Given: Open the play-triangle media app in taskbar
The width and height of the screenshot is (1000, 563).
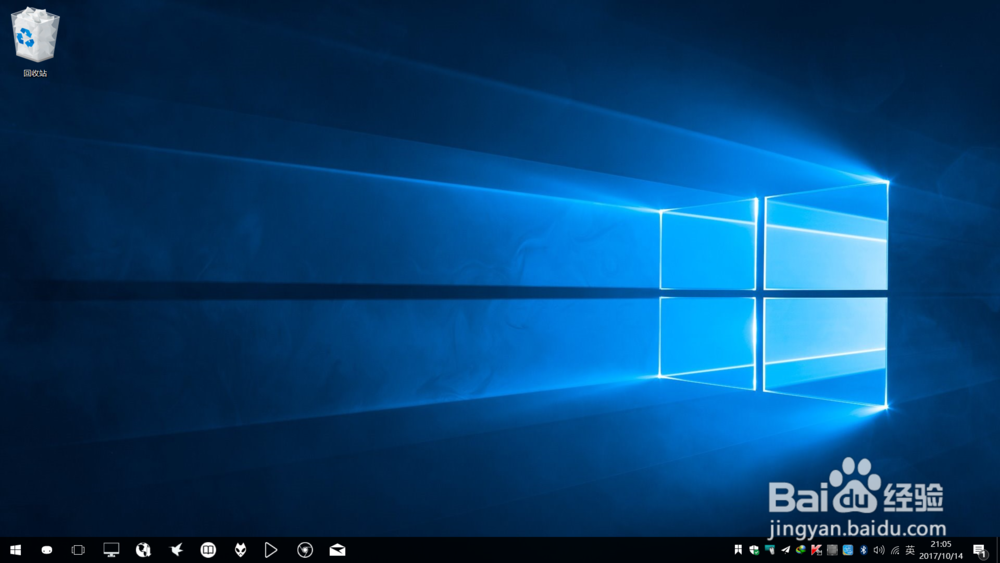Looking at the screenshot, I should click(271, 550).
